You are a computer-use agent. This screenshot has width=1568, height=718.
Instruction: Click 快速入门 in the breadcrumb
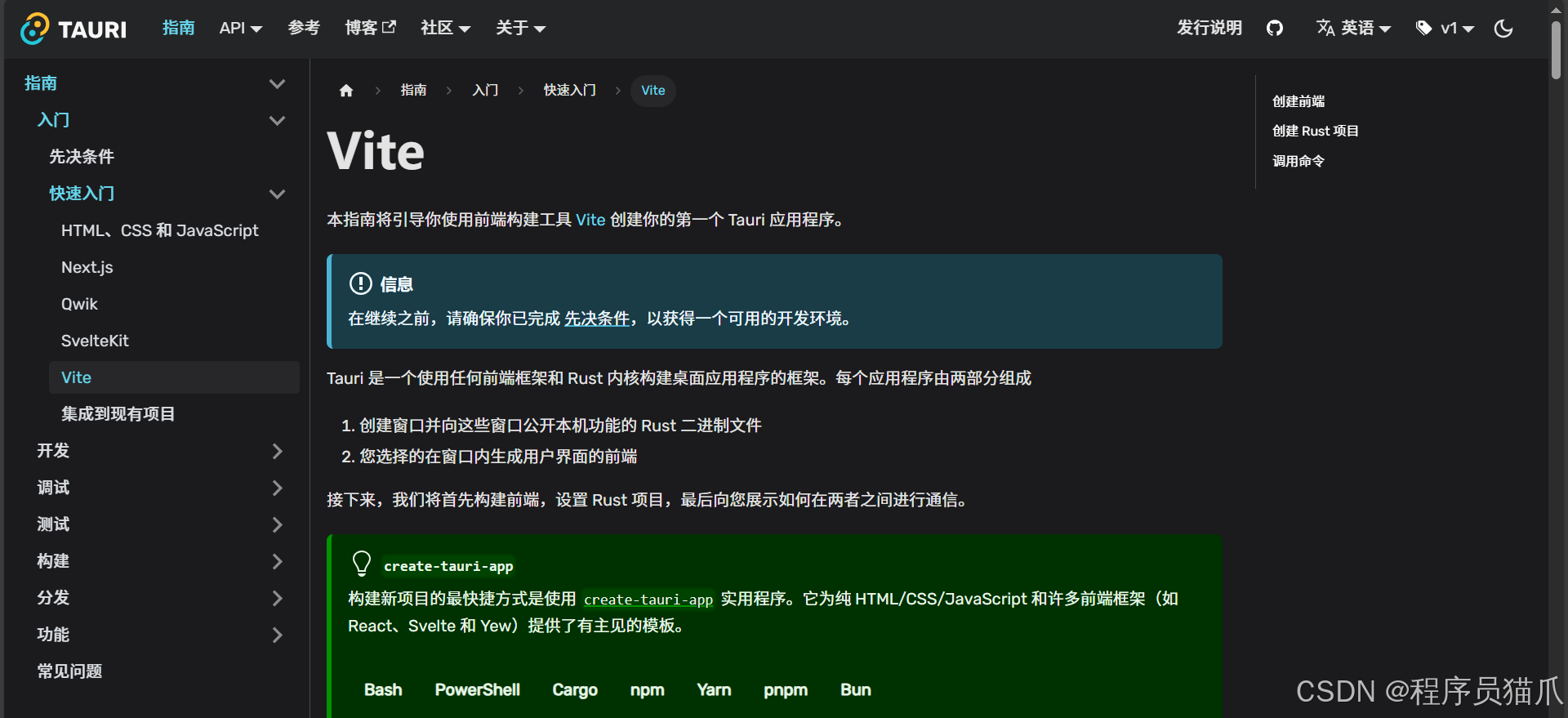569,91
